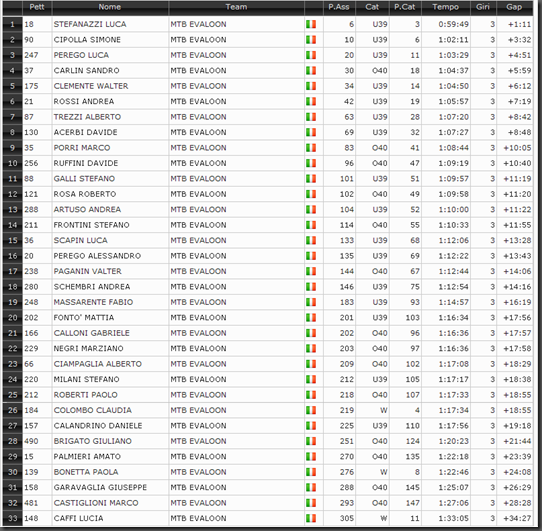This screenshot has height=531, width=542.
Task: Click bib number 490 of BRIGATO GIULIANO
Action: pos(31,441)
